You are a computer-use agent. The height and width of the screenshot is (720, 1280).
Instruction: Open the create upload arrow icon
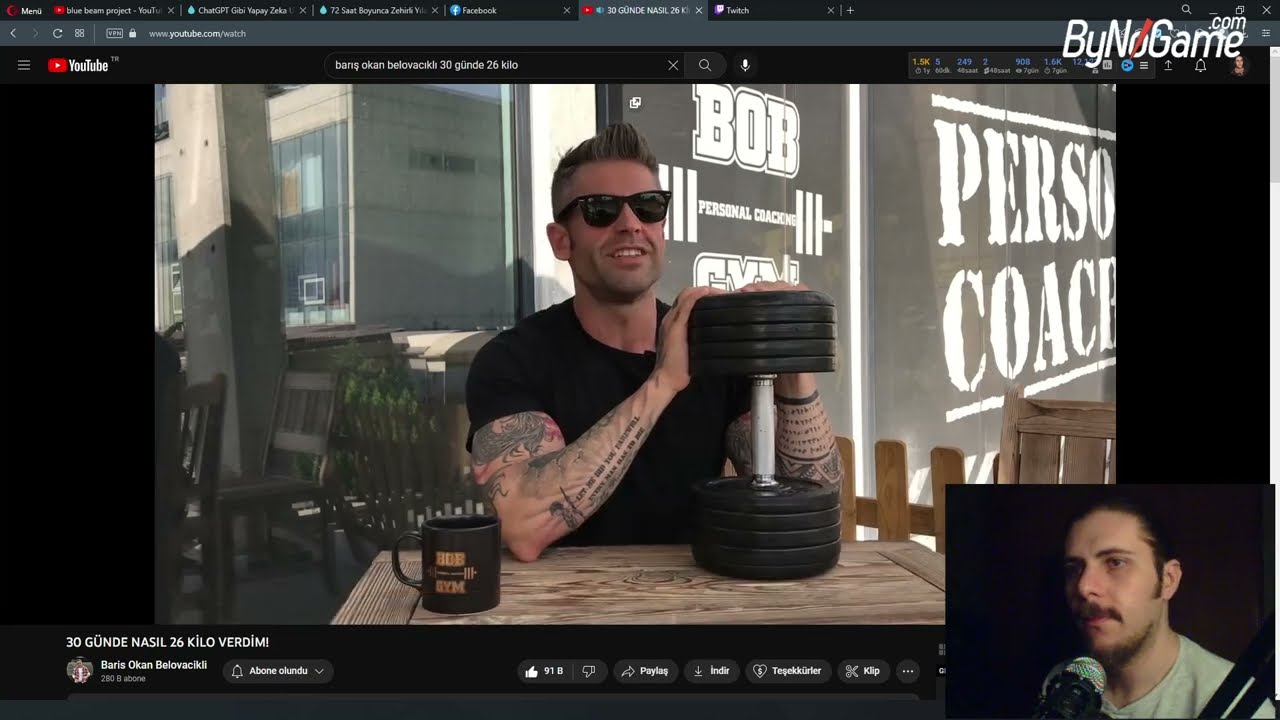pos(1168,65)
